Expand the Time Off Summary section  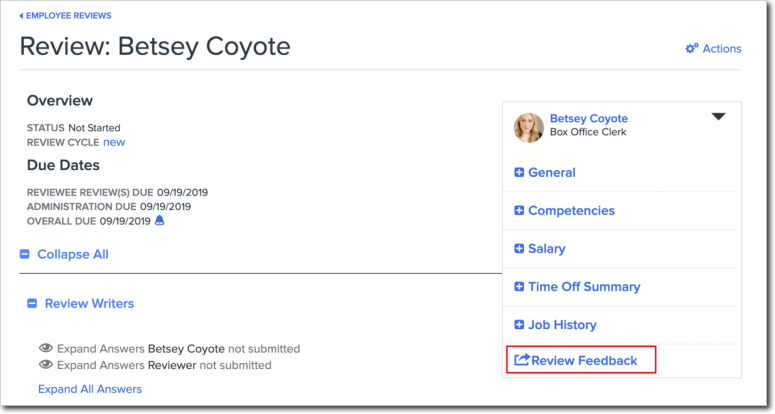tap(583, 287)
